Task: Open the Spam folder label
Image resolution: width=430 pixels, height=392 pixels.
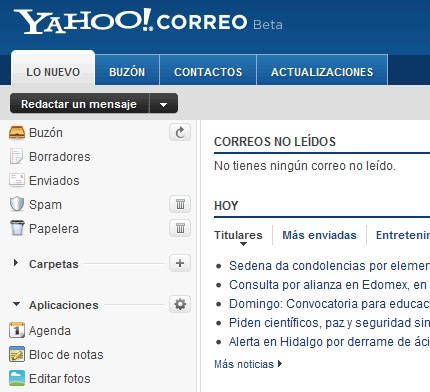Action: click(x=45, y=205)
